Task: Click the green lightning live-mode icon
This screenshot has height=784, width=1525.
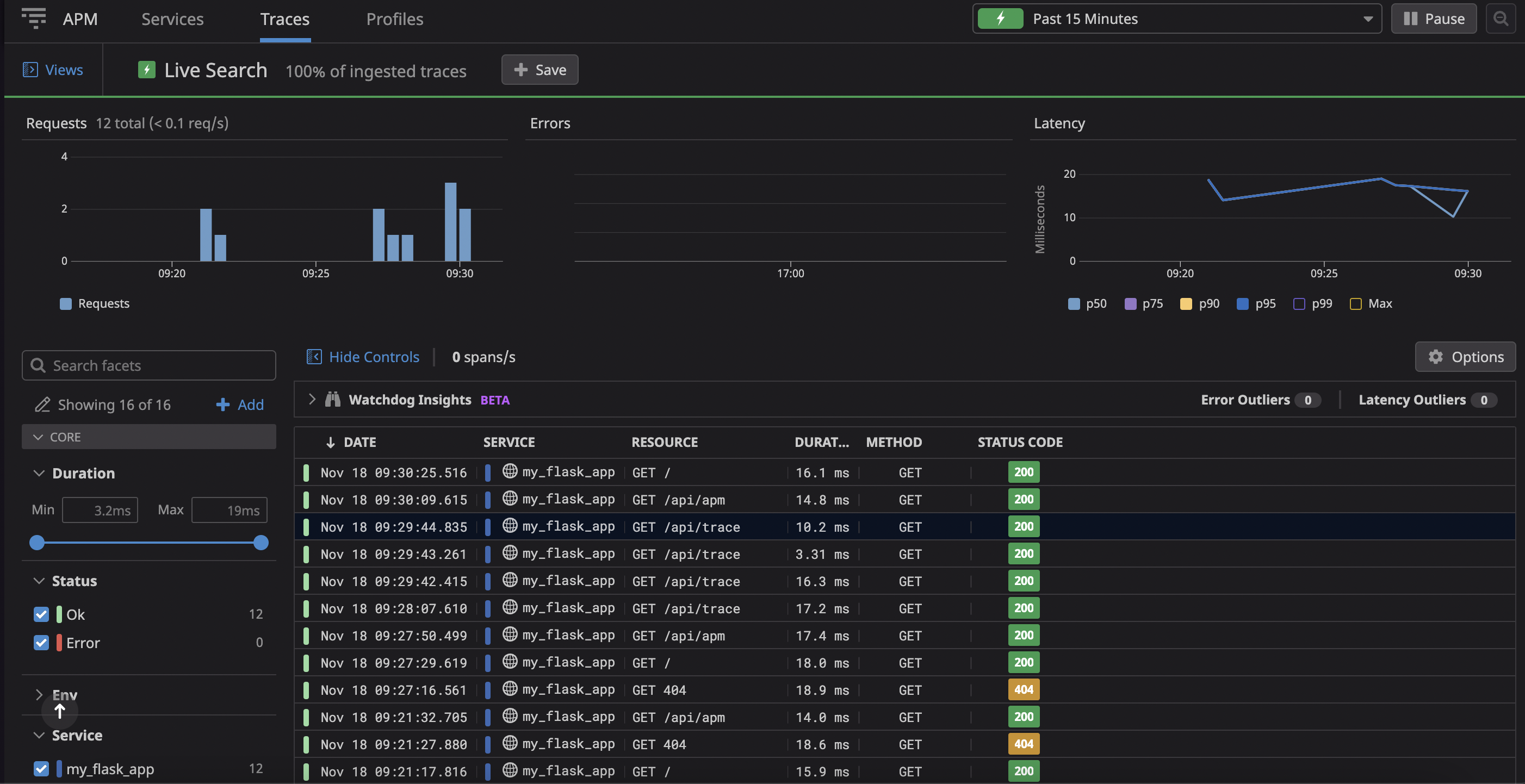Action: [x=1000, y=18]
